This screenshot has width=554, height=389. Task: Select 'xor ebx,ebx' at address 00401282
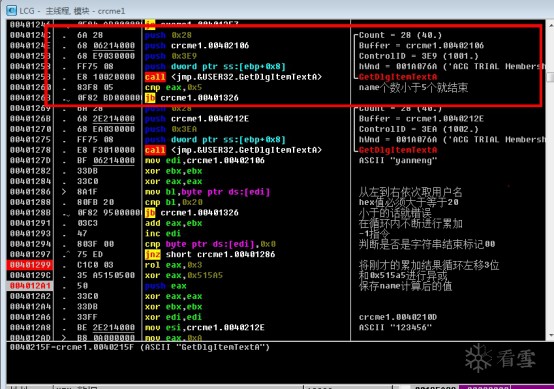coord(173,171)
